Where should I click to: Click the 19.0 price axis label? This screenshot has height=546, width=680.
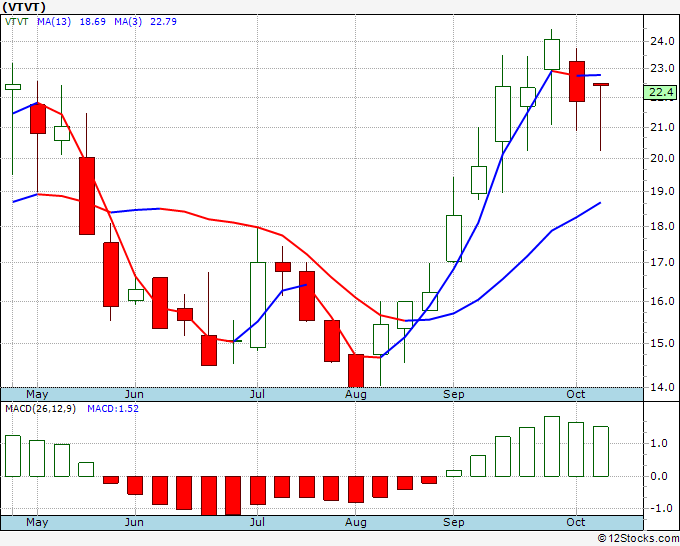[662, 191]
